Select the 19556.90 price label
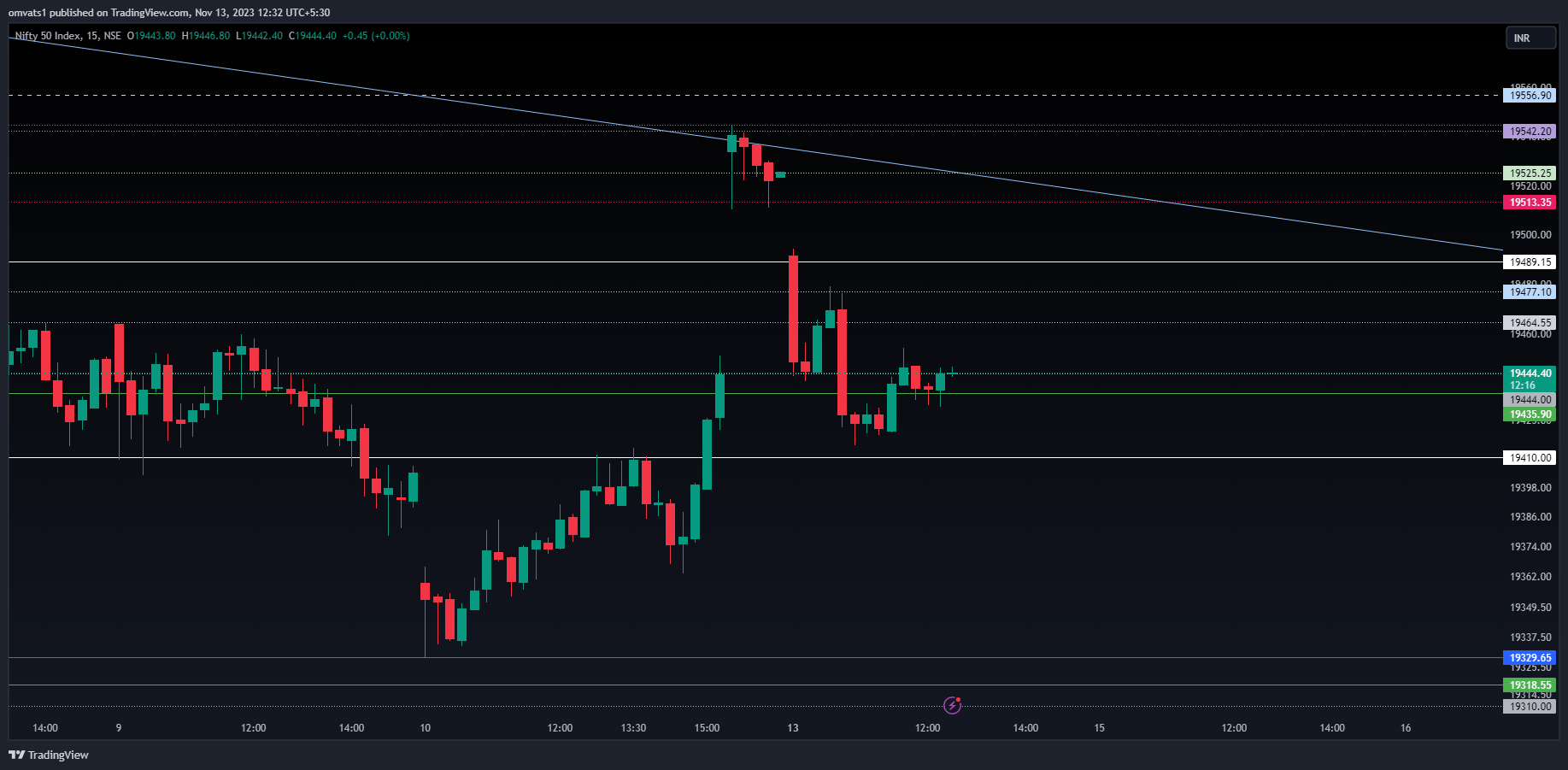The width and height of the screenshot is (1568, 770). (1530, 96)
